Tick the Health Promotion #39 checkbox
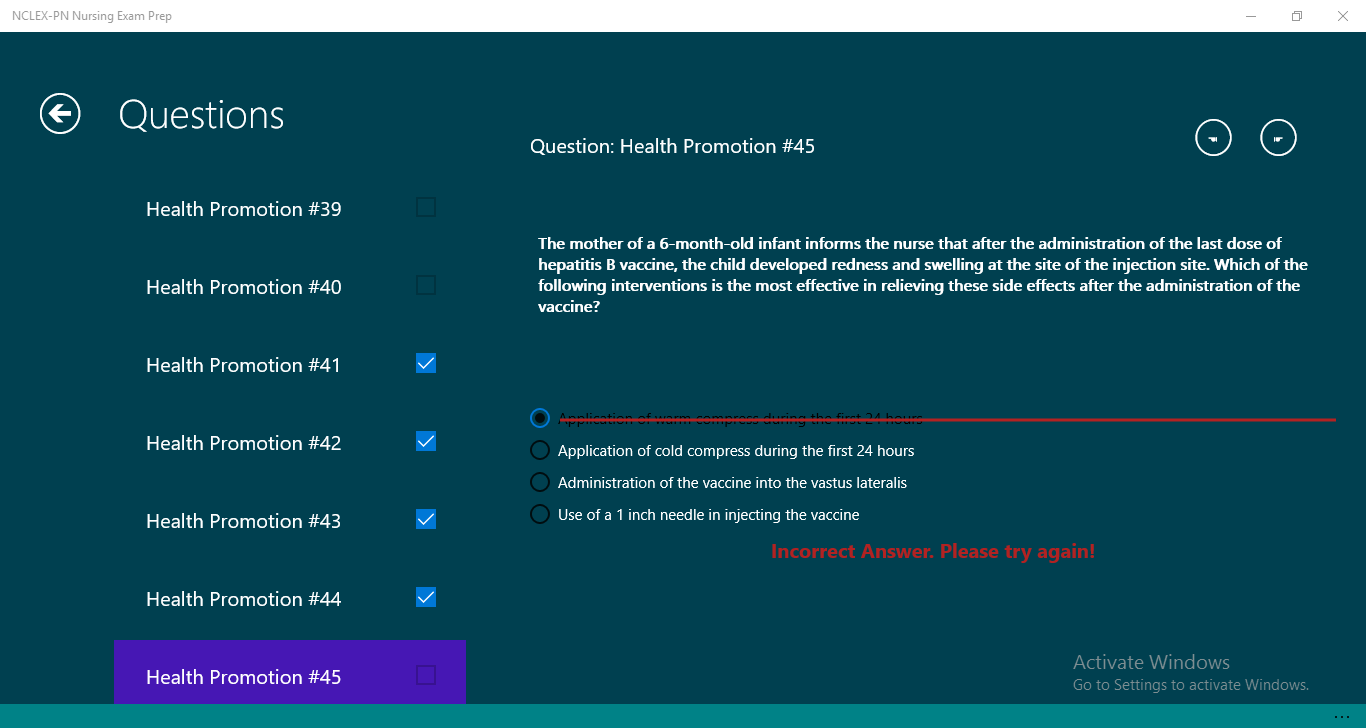The height and width of the screenshot is (728, 1366). coord(426,207)
